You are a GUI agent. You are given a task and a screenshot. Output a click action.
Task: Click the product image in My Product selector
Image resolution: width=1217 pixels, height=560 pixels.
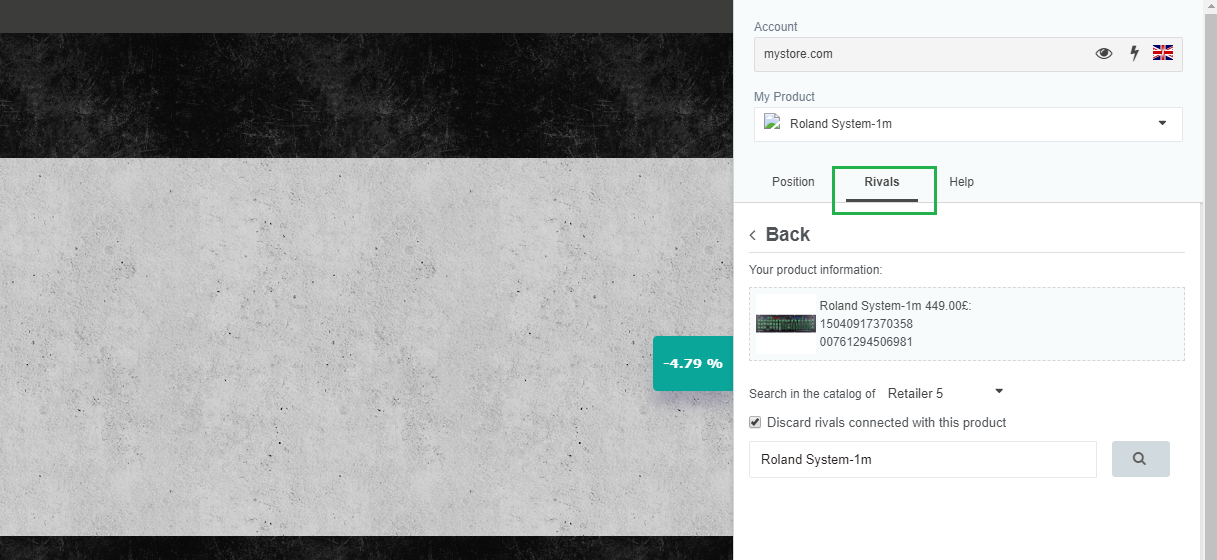(x=772, y=123)
